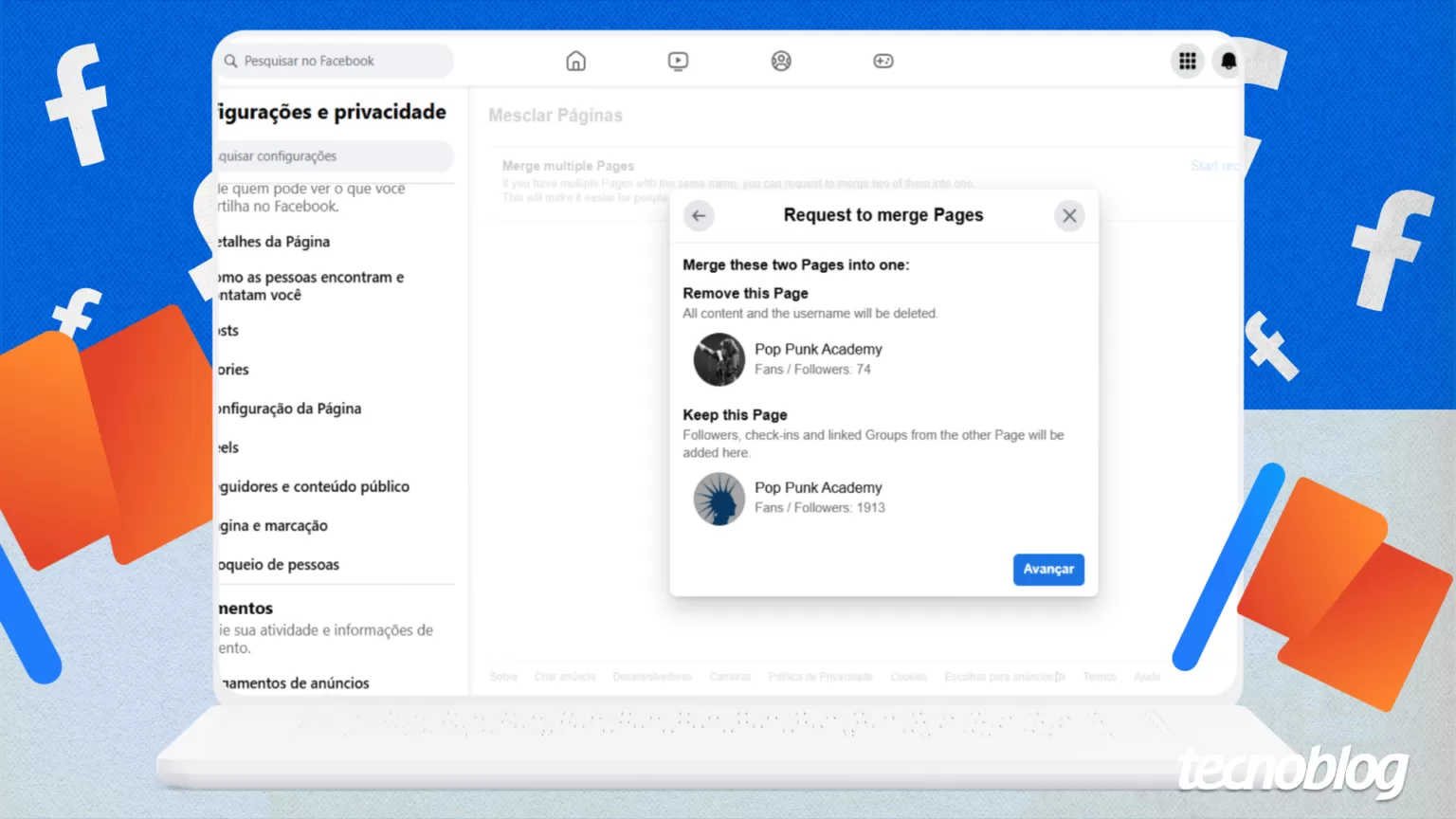Viewport: 1456px width, 819px height.
Task: Click the 'Remove this Page' heading
Action: (745, 293)
